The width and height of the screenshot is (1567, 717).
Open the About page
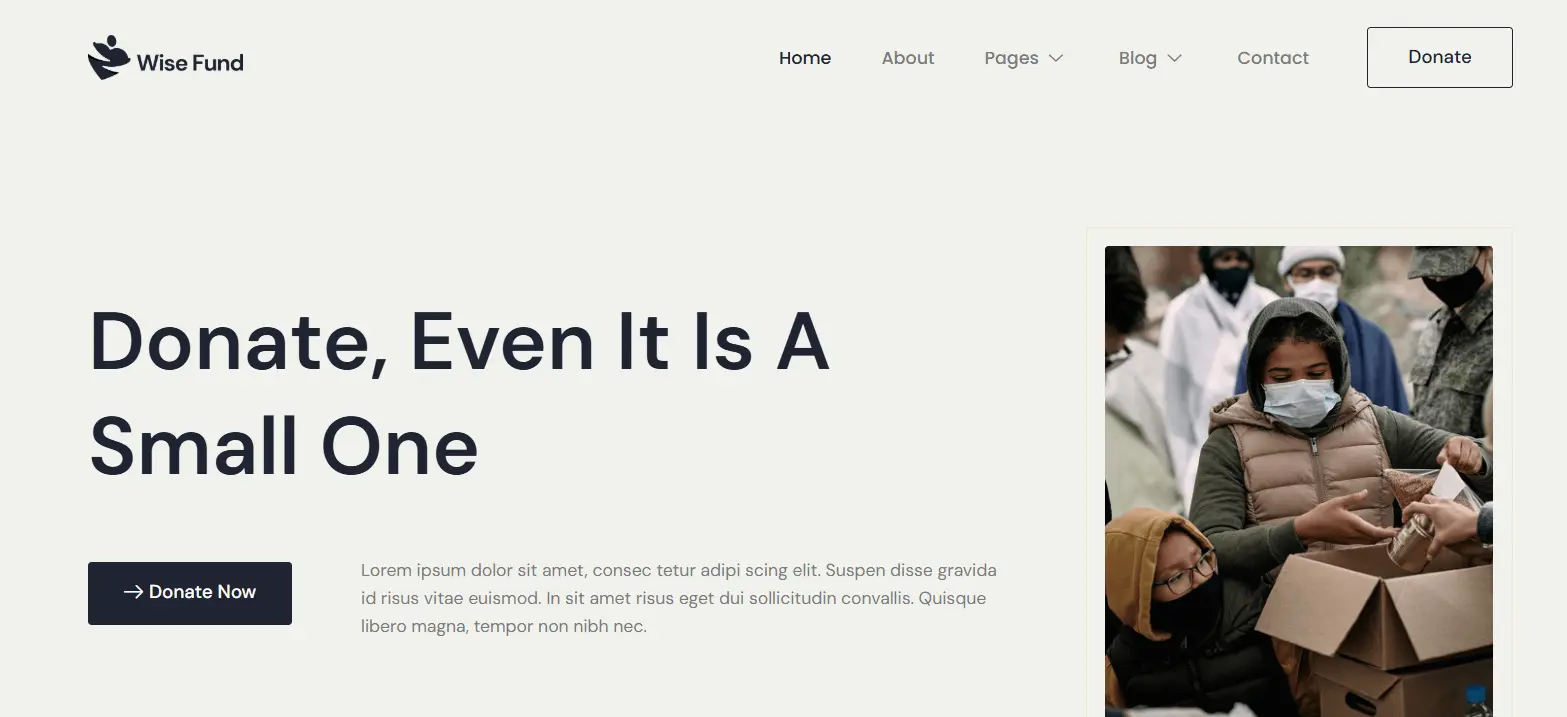(908, 58)
